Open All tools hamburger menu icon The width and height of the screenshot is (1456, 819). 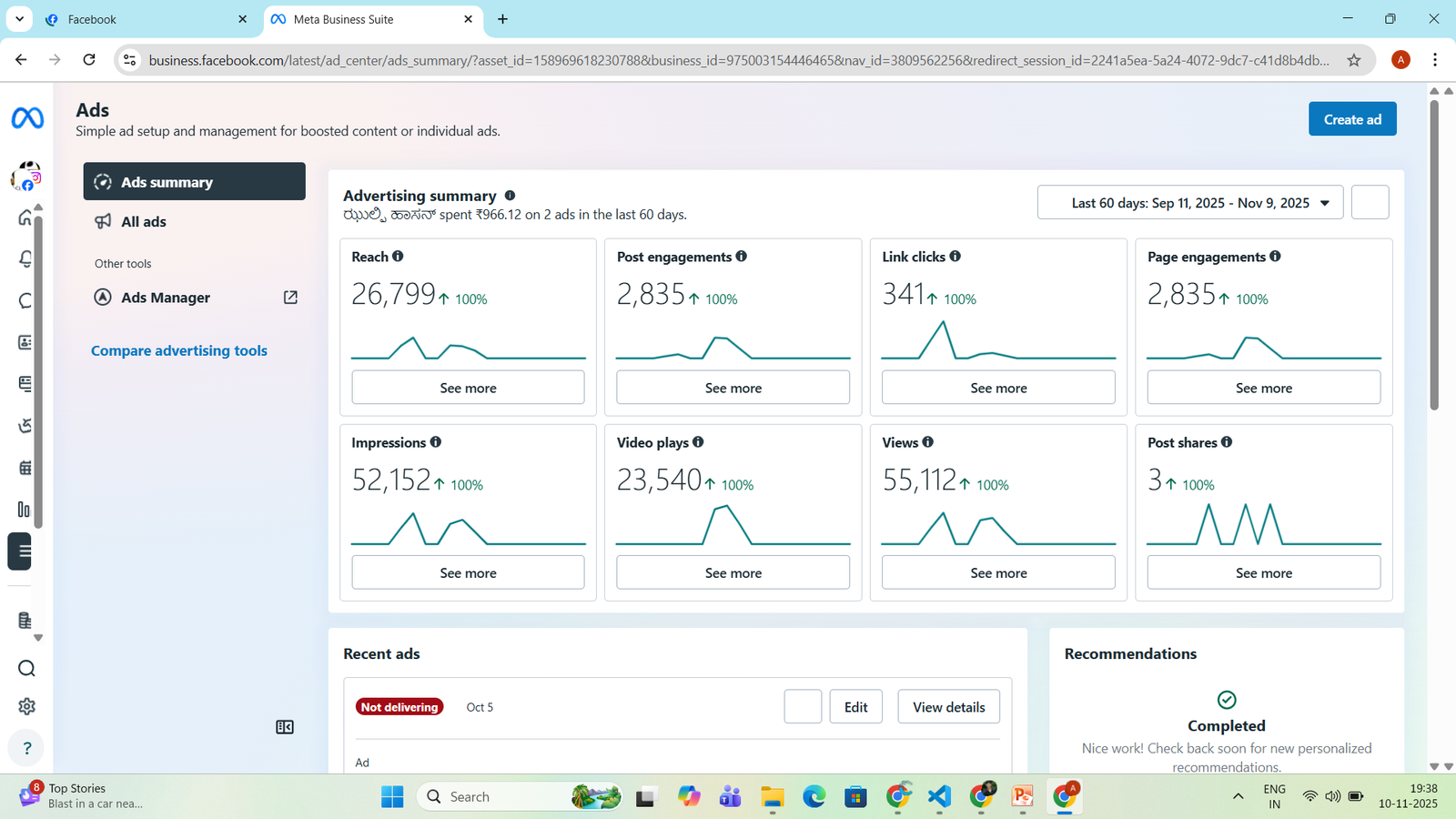tap(21, 551)
